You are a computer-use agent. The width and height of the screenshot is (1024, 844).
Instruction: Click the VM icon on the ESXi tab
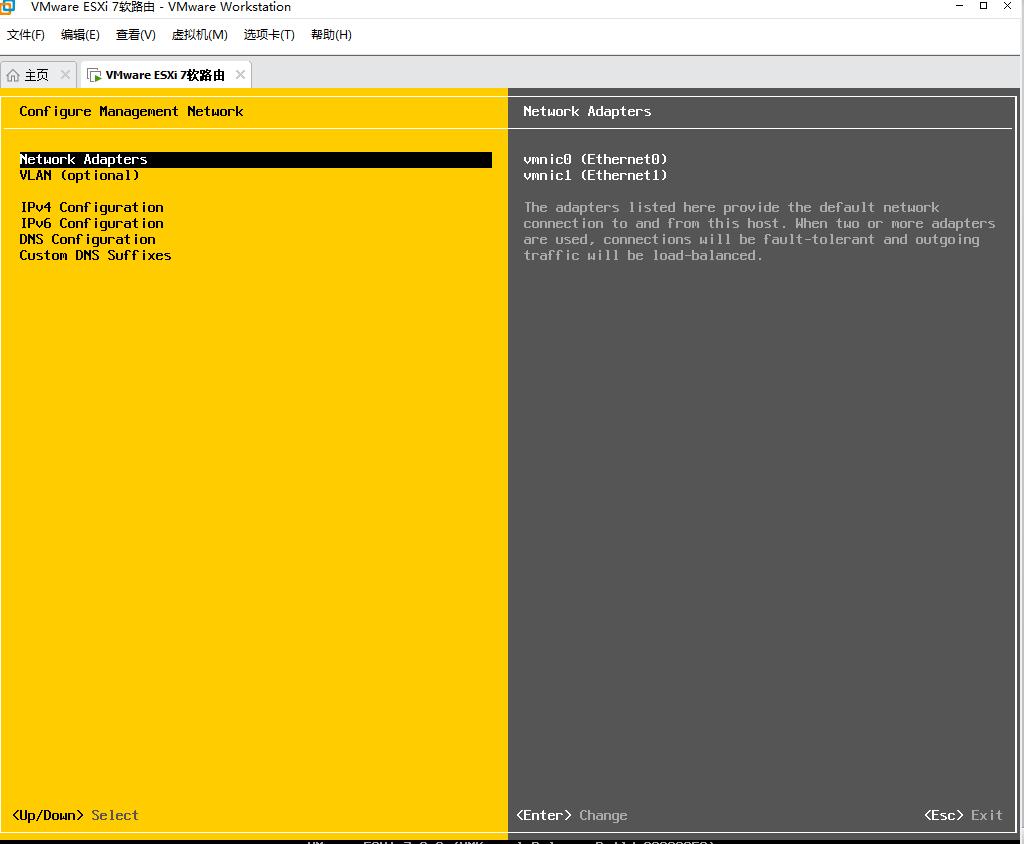[95, 75]
